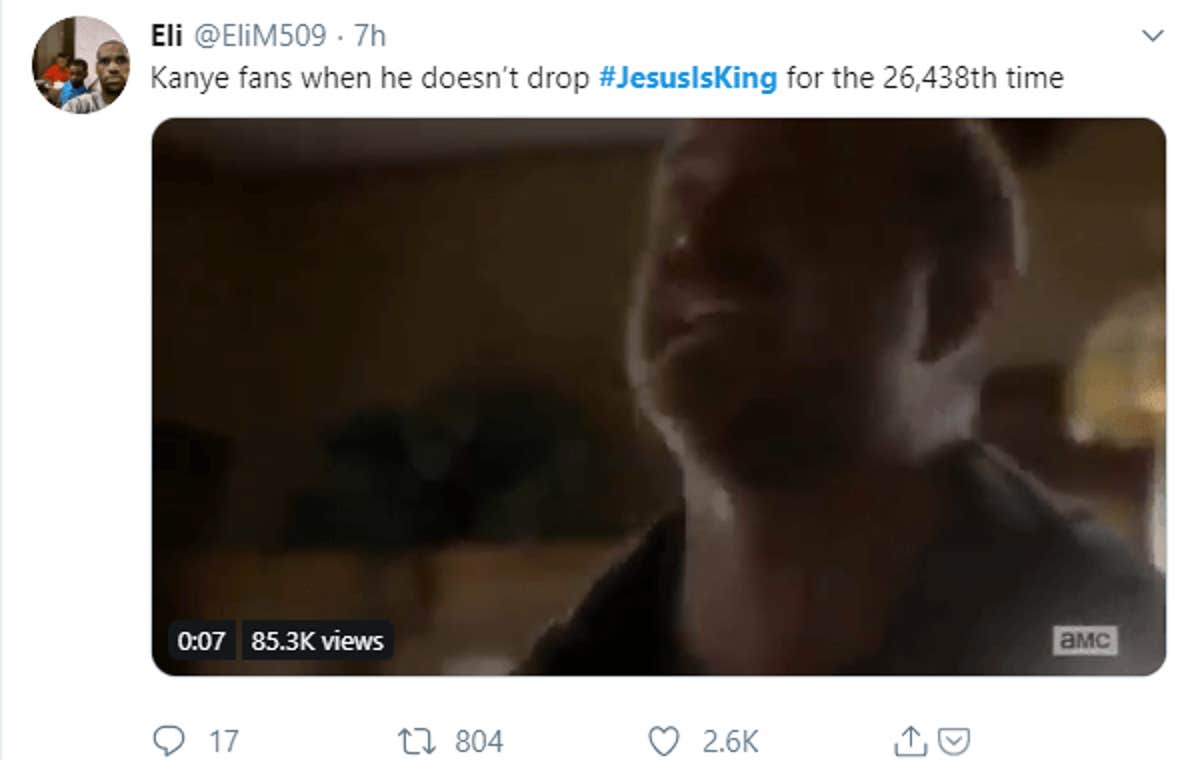Click the AMC logo watermark on video

(x=1084, y=641)
